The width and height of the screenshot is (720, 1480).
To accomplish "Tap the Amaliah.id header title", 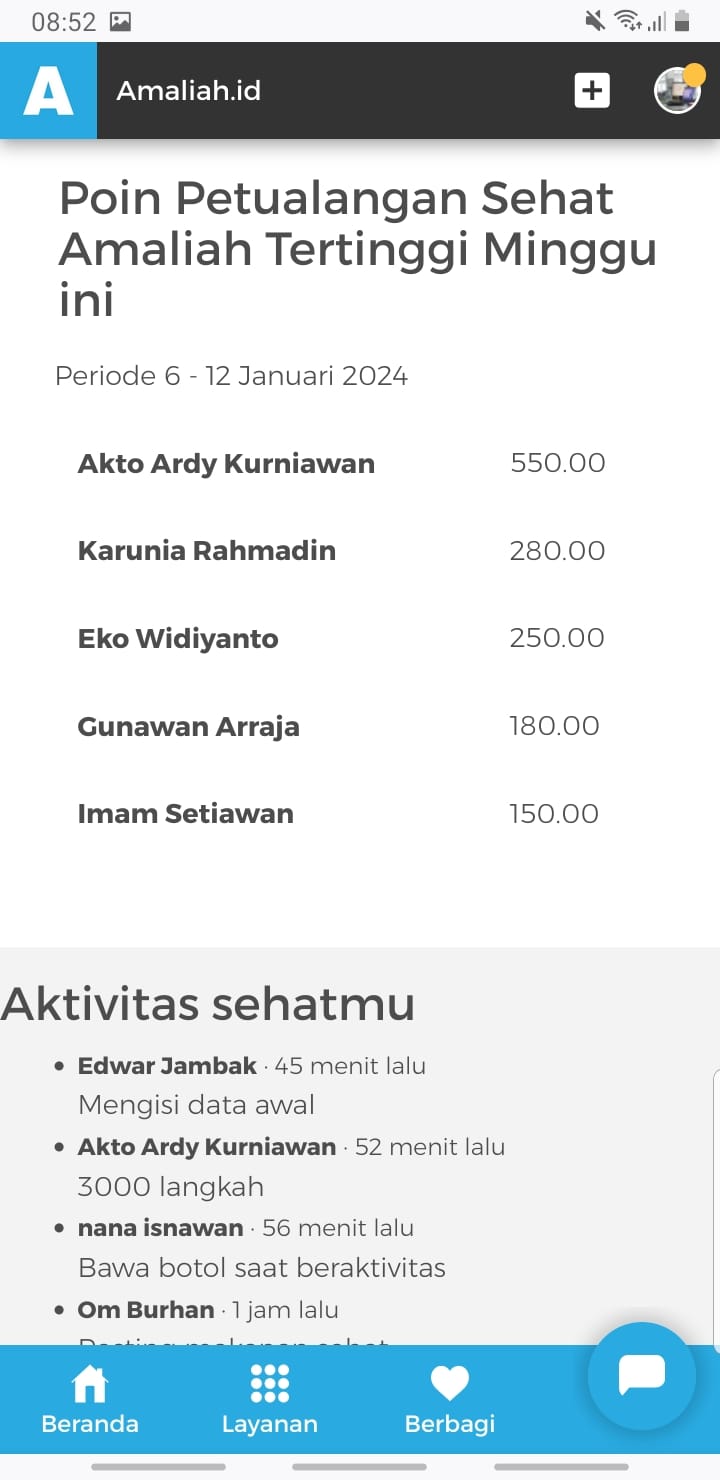I will (189, 91).
